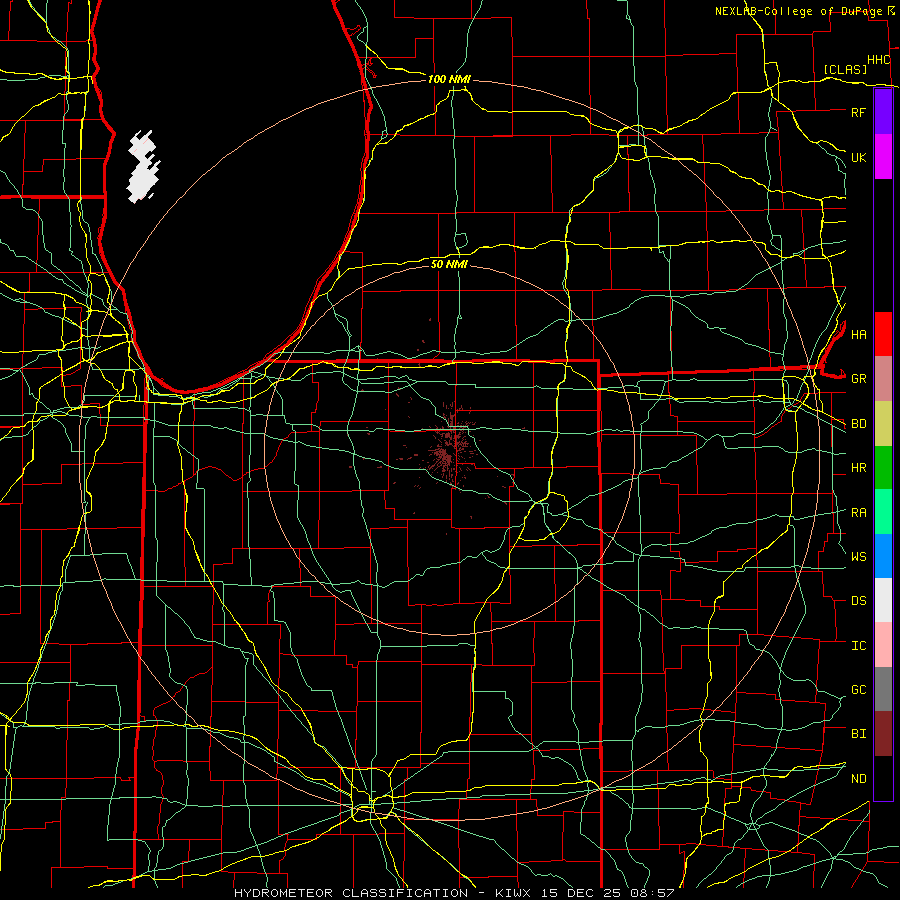Click the brown BI legend swatch
This screenshot has width=900, height=900.
click(x=883, y=734)
